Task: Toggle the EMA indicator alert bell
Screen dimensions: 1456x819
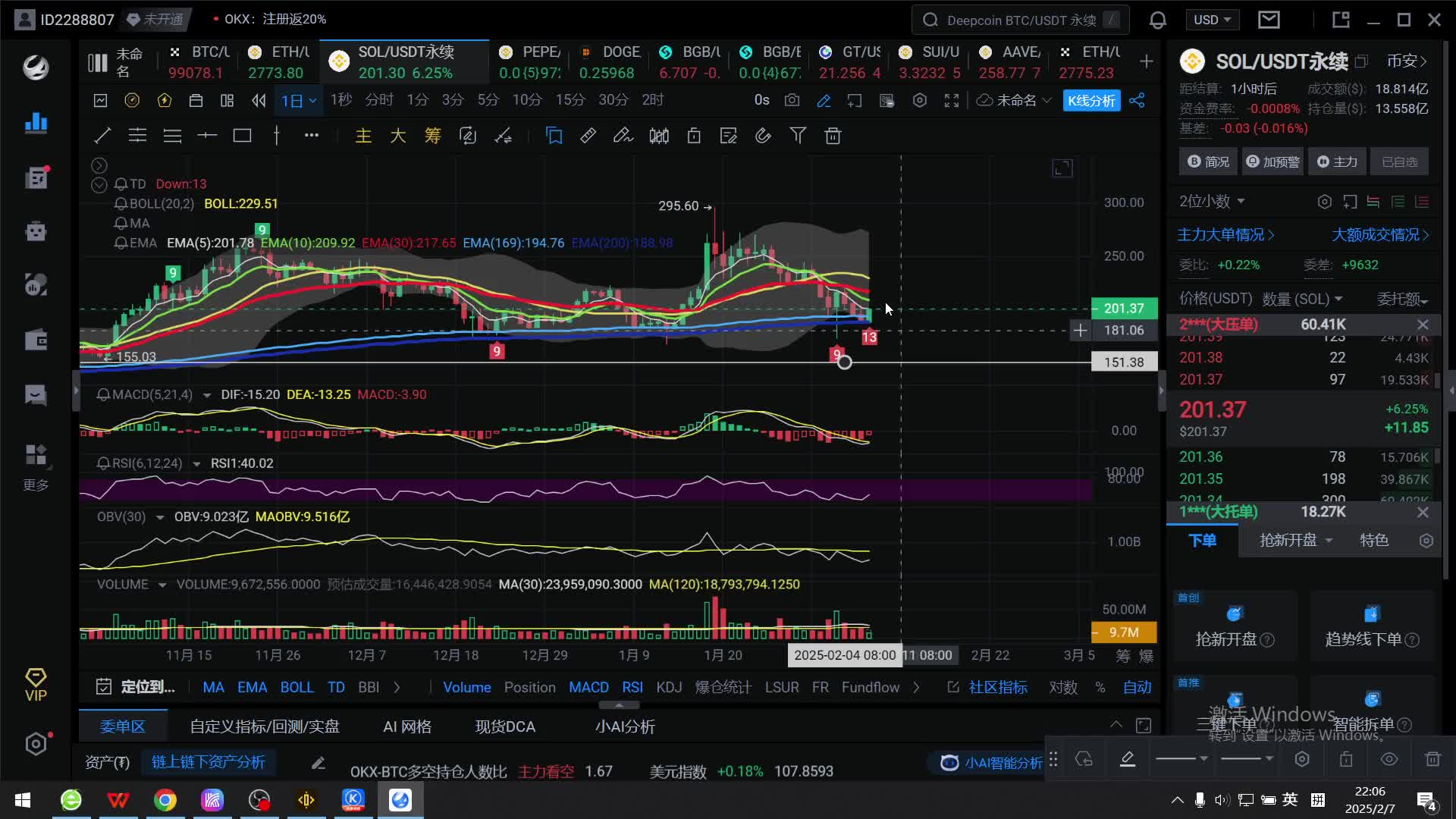Action: 121,243
